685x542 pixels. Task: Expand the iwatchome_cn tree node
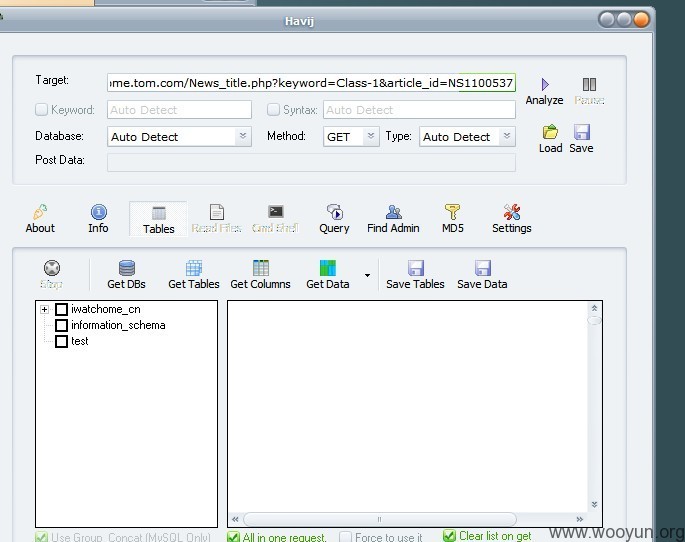pyautogui.click(x=44, y=309)
